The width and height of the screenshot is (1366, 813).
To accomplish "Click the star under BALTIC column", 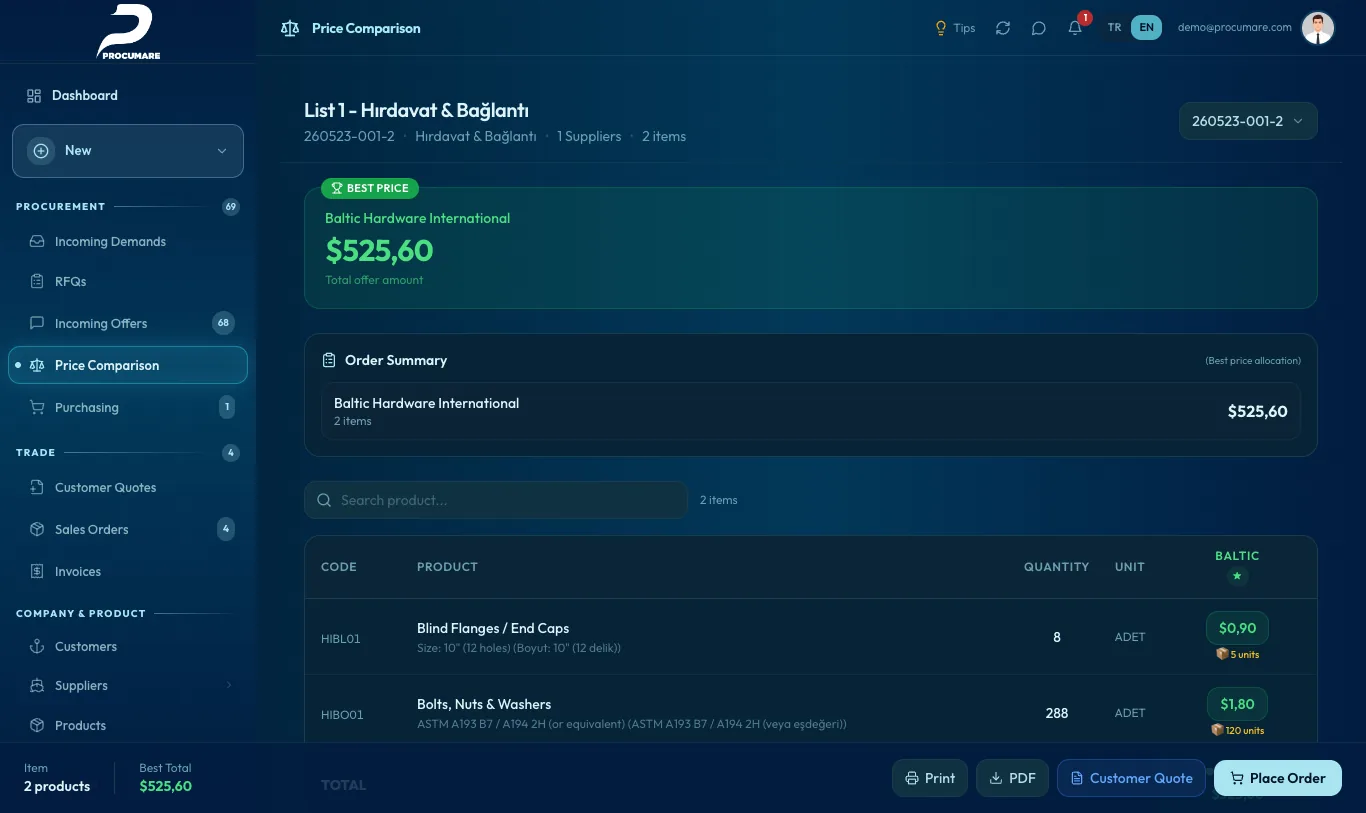I will pyautogui.click(x=1237, y=576).
